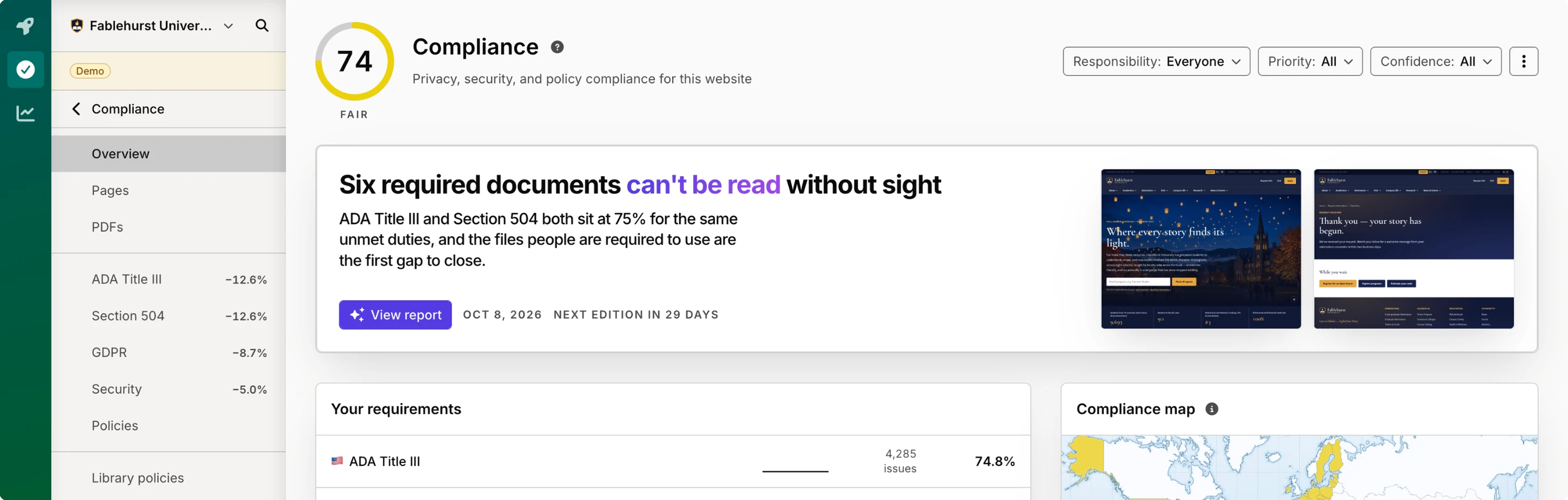Click the search magnifier icon
The height and width of the screenshot is (500, 1568).
pos(262,25)
